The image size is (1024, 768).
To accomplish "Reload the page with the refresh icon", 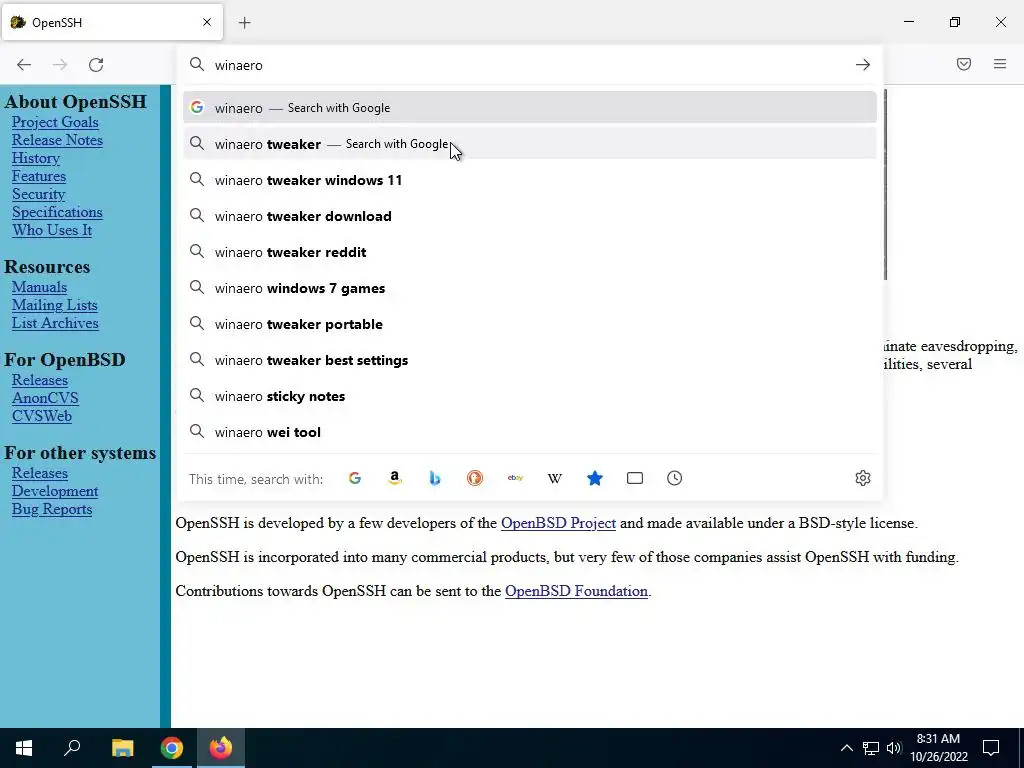I will point(96,65).
